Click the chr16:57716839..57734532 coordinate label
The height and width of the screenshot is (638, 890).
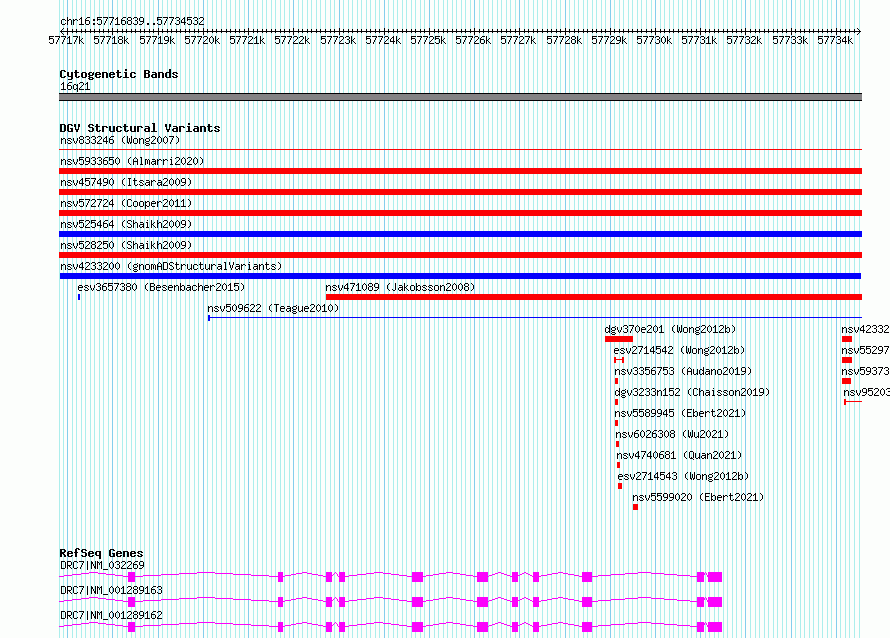coord(132,22)
